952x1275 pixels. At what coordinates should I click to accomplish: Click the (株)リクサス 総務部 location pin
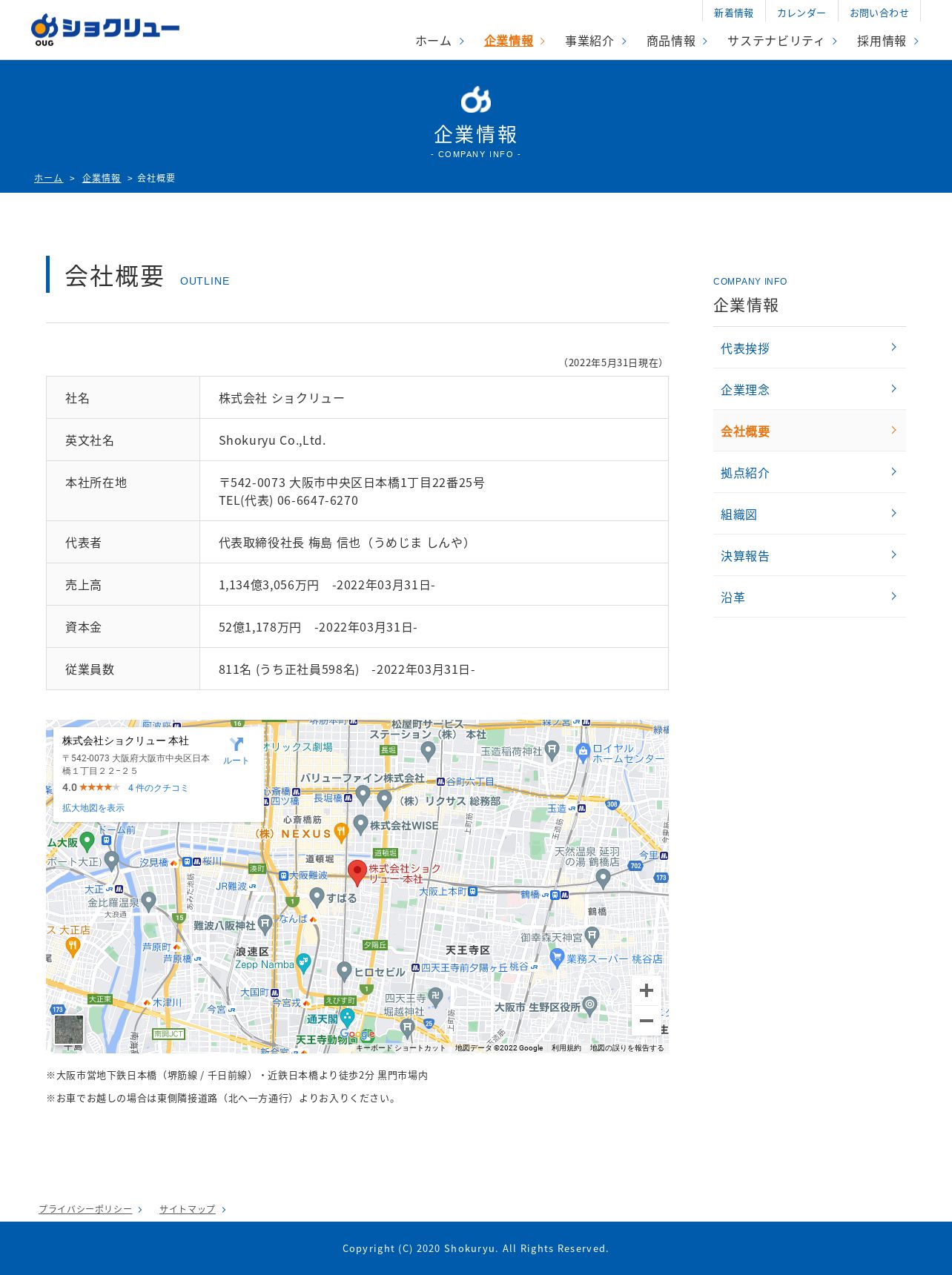pyautogui.click(x=384, y=800)
